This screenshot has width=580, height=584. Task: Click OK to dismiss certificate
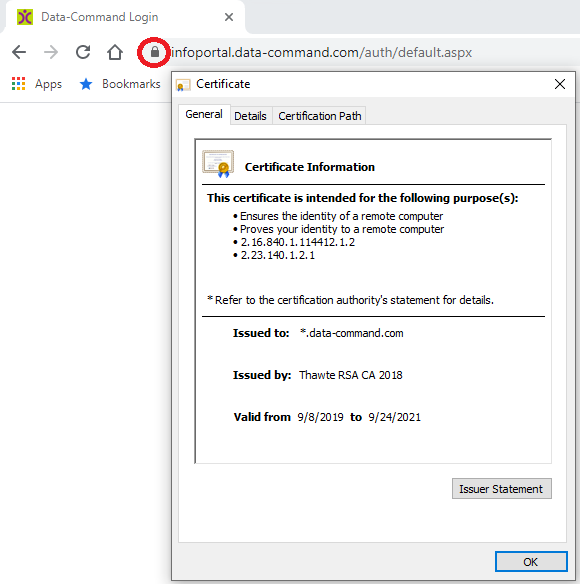pos(531,562)
